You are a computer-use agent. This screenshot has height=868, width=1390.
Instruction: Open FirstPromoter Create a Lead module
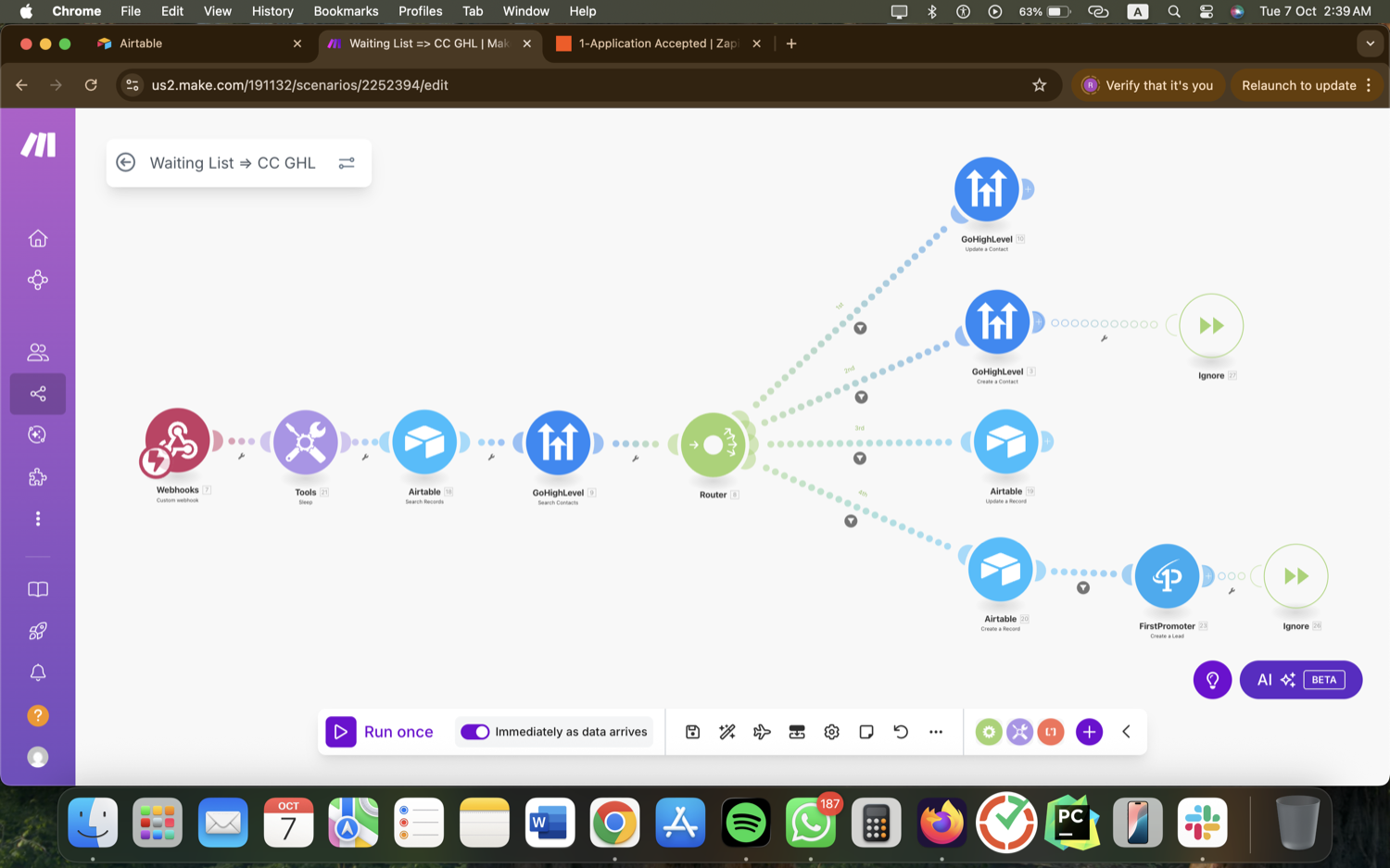pos(1167,576)
